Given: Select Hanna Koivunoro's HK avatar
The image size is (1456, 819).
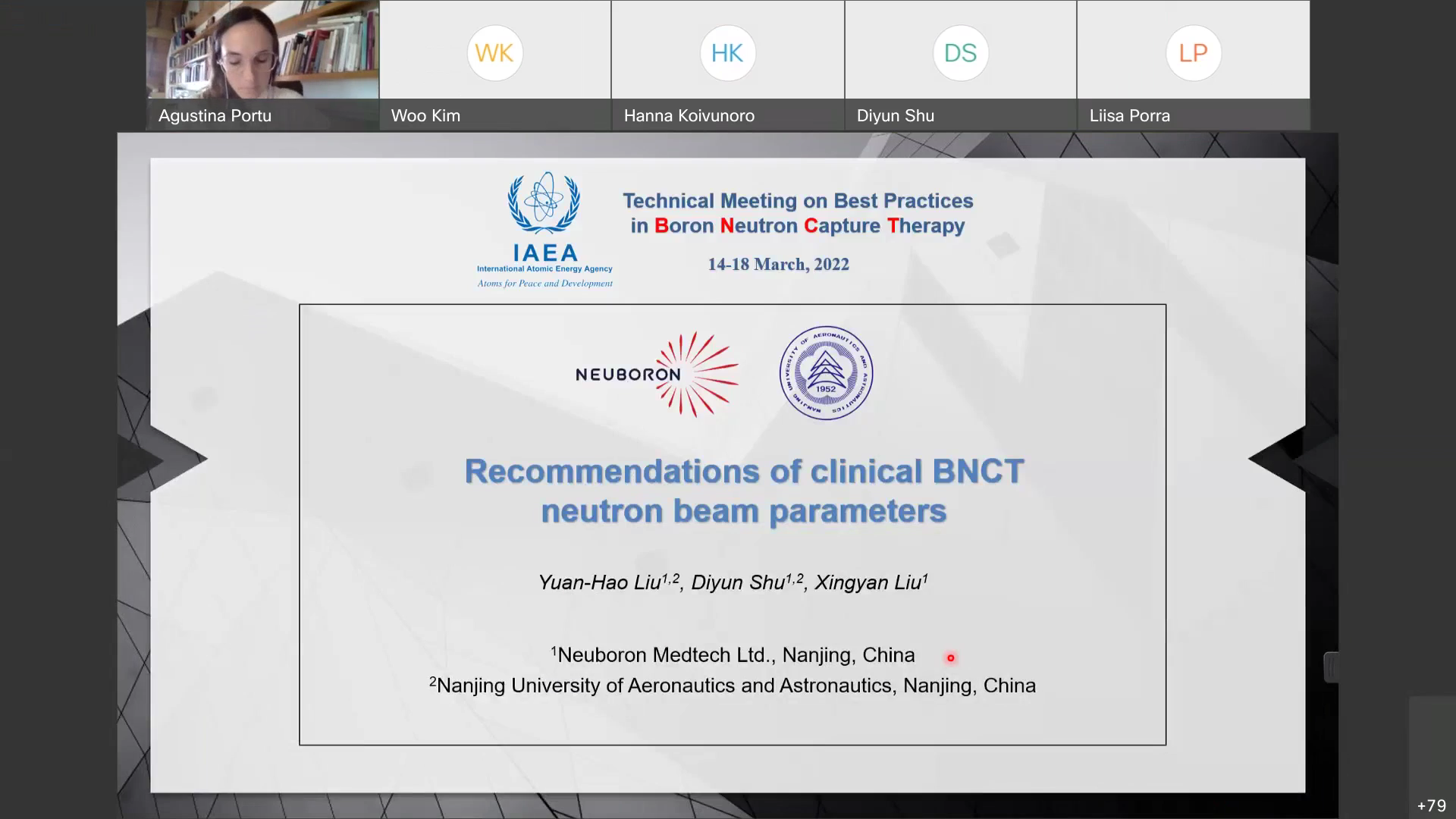Looking at the screenshot, I should (x=727, y=53).
